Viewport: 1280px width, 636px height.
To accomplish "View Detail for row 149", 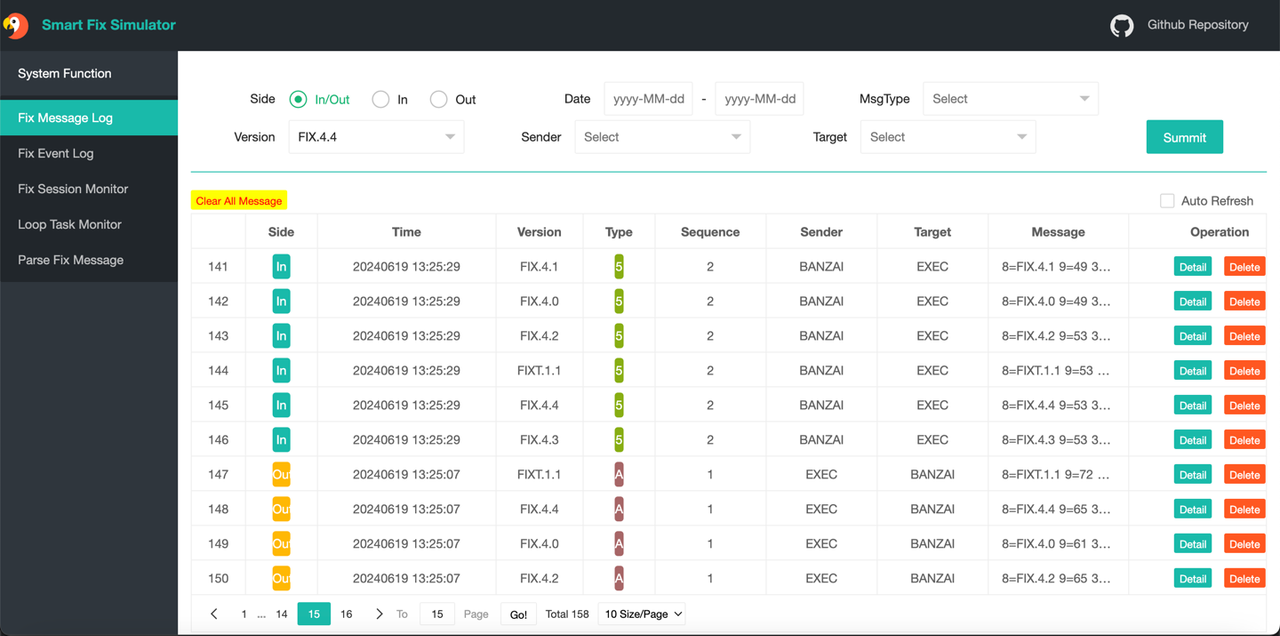I will pyautogui.click(x=1193, y=544).
